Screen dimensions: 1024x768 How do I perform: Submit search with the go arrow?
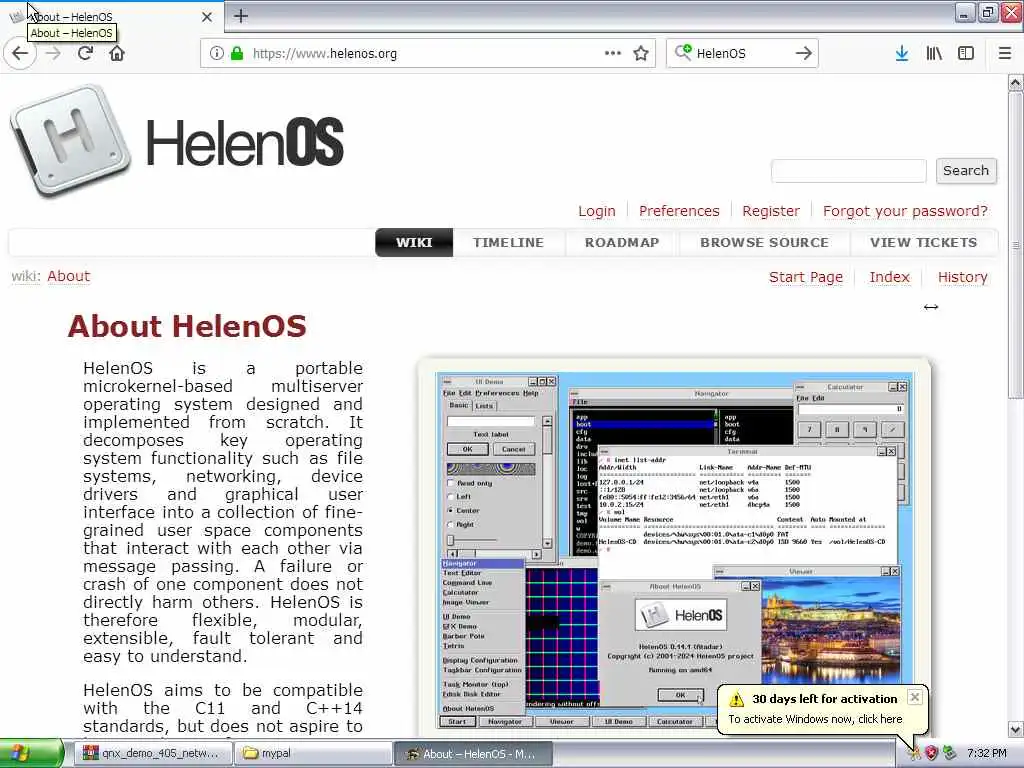point(804,54)
